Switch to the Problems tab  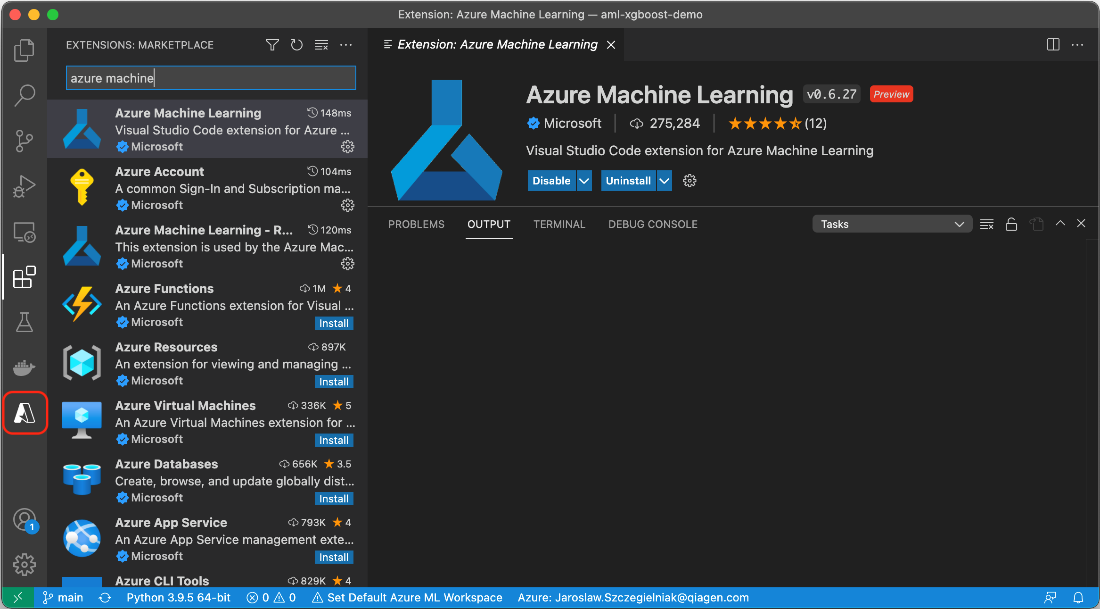[417, 225]
